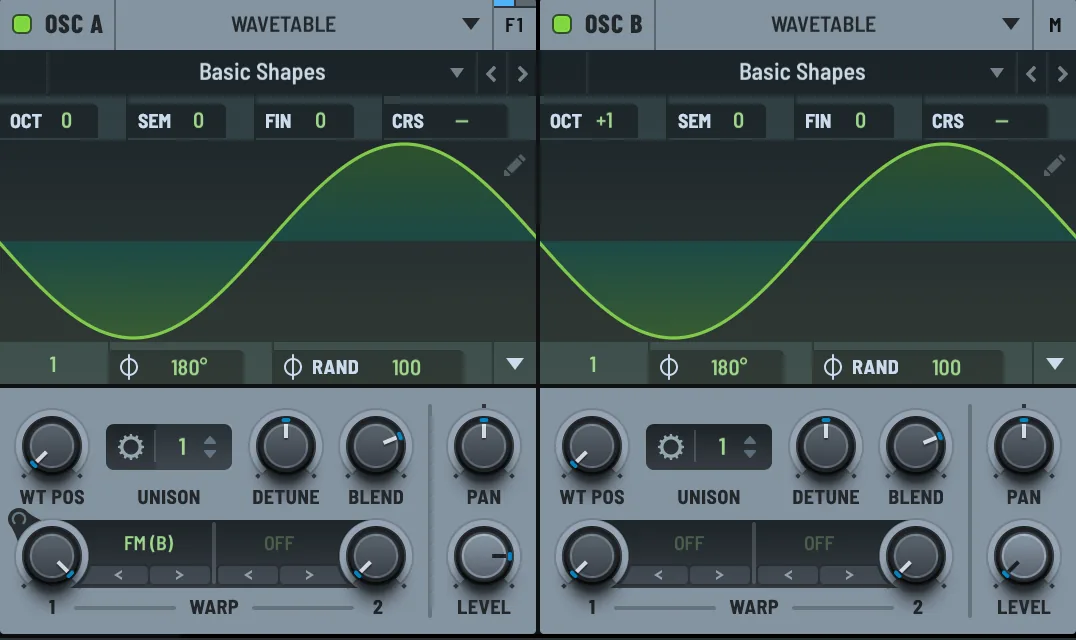Click the OSC A WT POS knob
The height and width of the screenshot is (640, 1076).
pyautogui.click(x=51, y=446)
